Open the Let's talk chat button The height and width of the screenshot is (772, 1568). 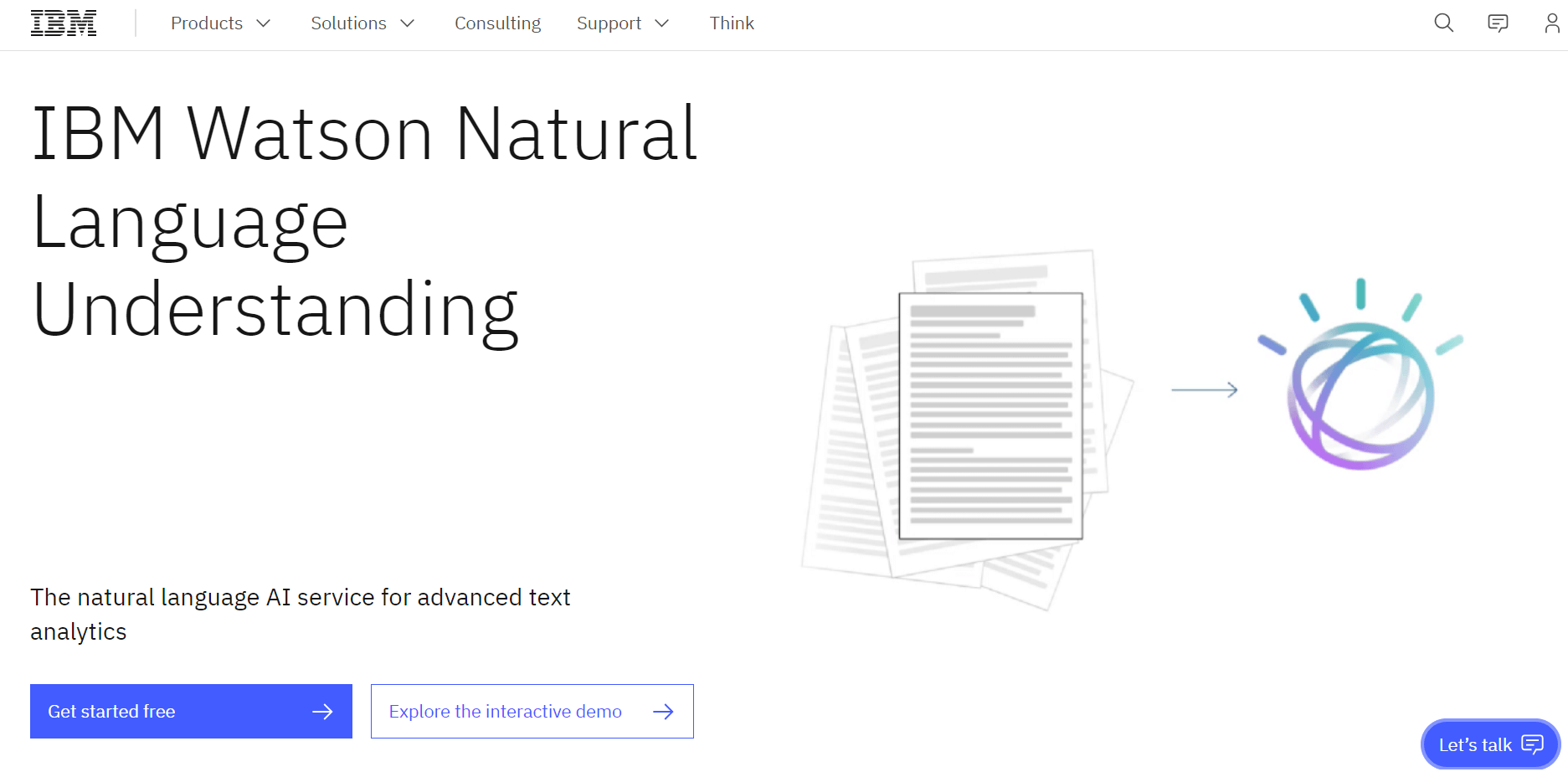click(1490, 744)
